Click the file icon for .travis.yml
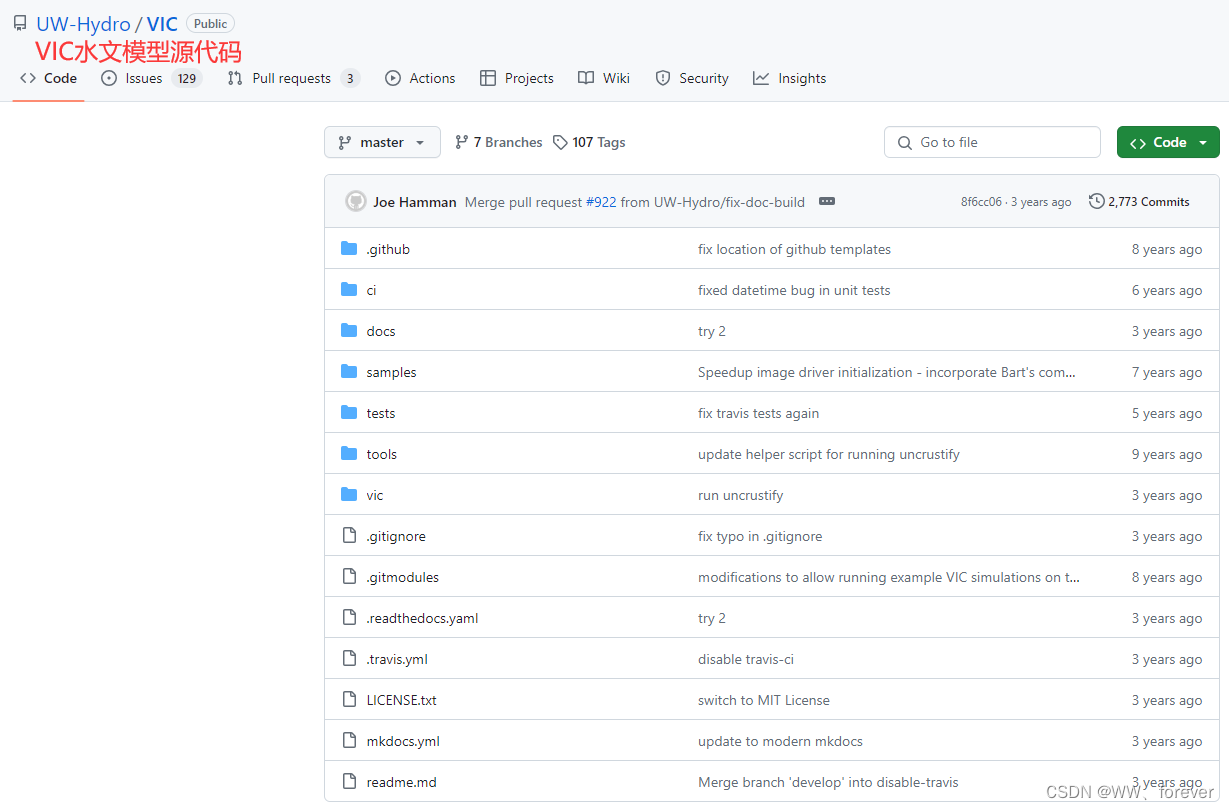Image resolution: width=1229 pixels, height=810 pixels. pyautogui.click(x=349, y=659)
